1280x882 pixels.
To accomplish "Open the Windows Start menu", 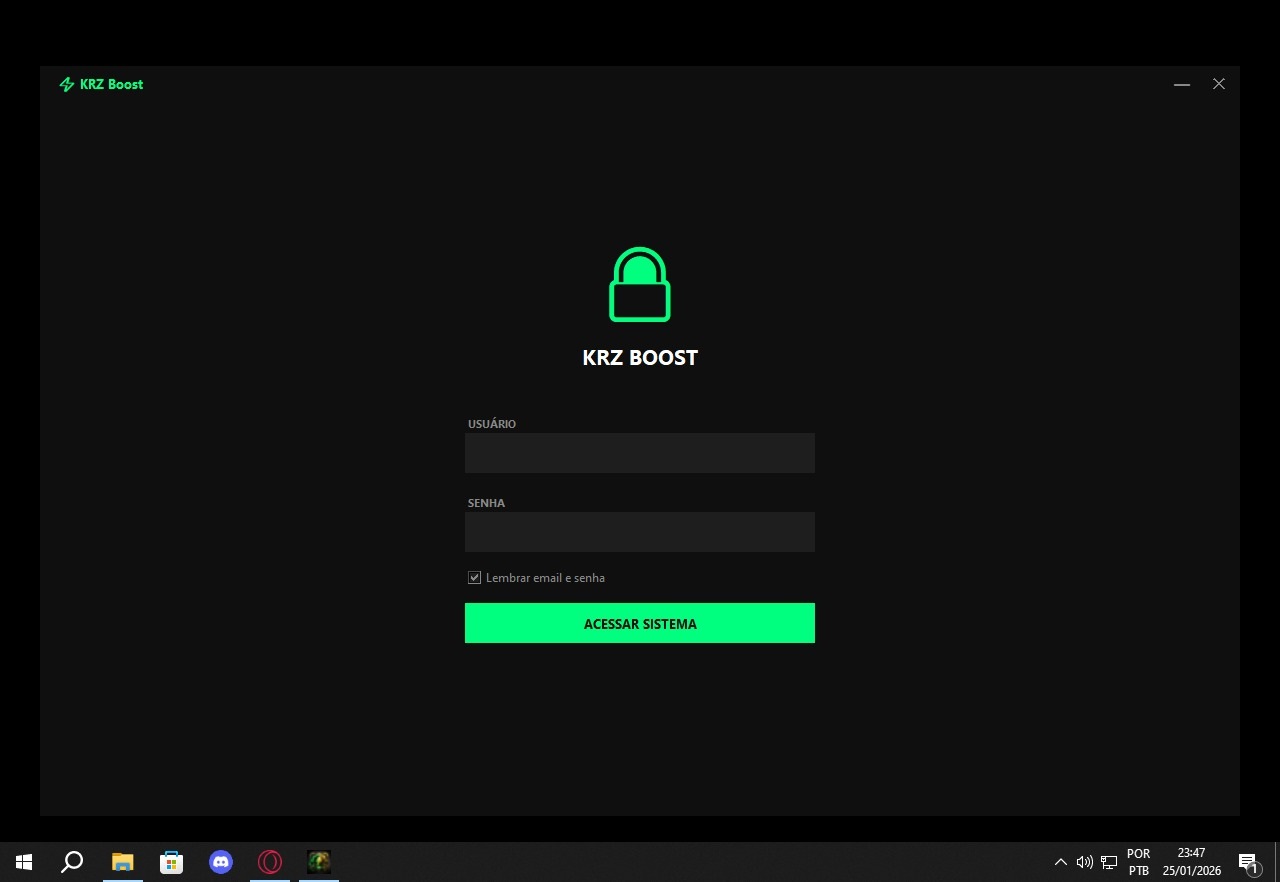I will [24, 862].
